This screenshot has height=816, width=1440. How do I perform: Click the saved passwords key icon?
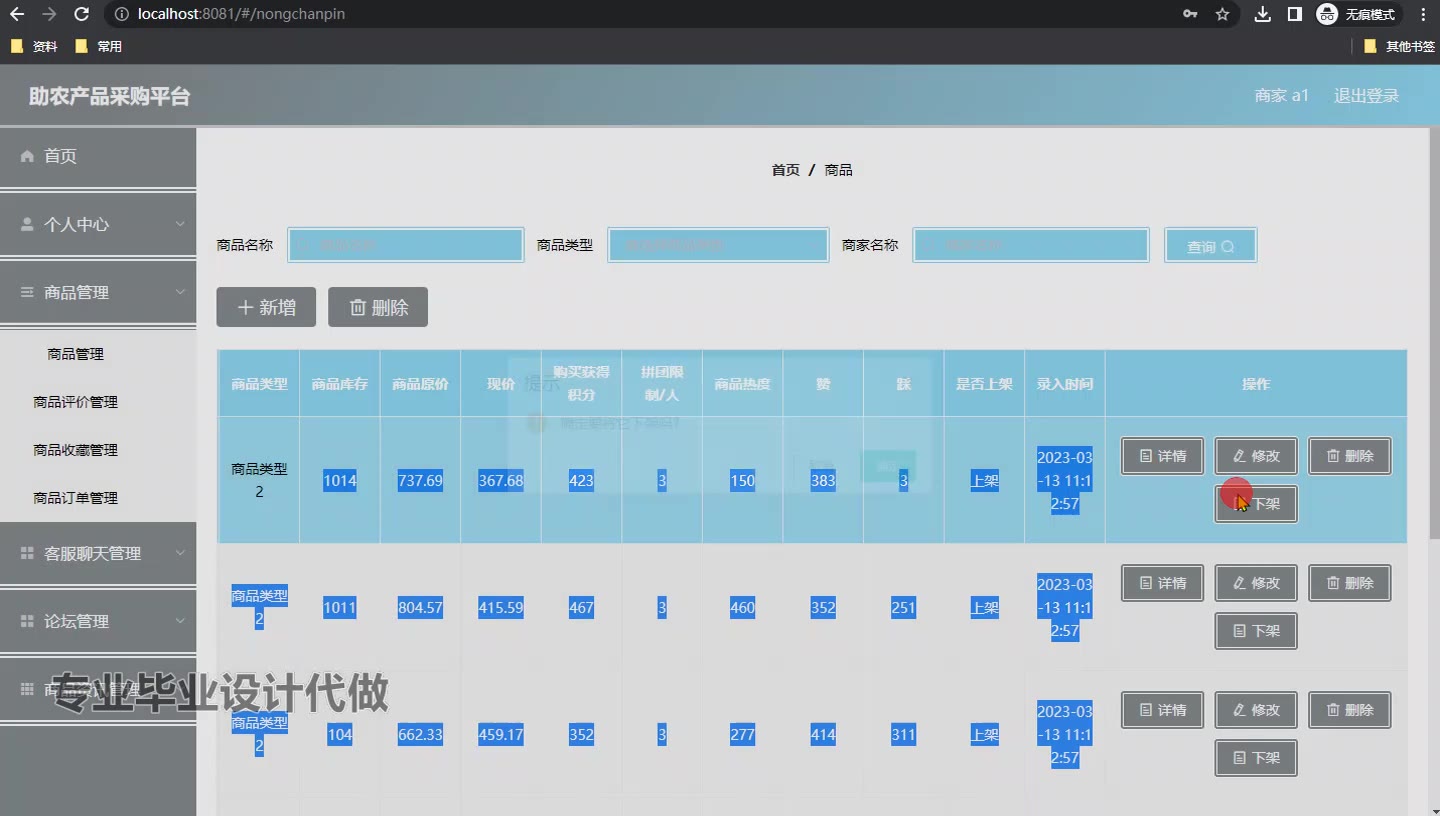tap(1190, 14)
